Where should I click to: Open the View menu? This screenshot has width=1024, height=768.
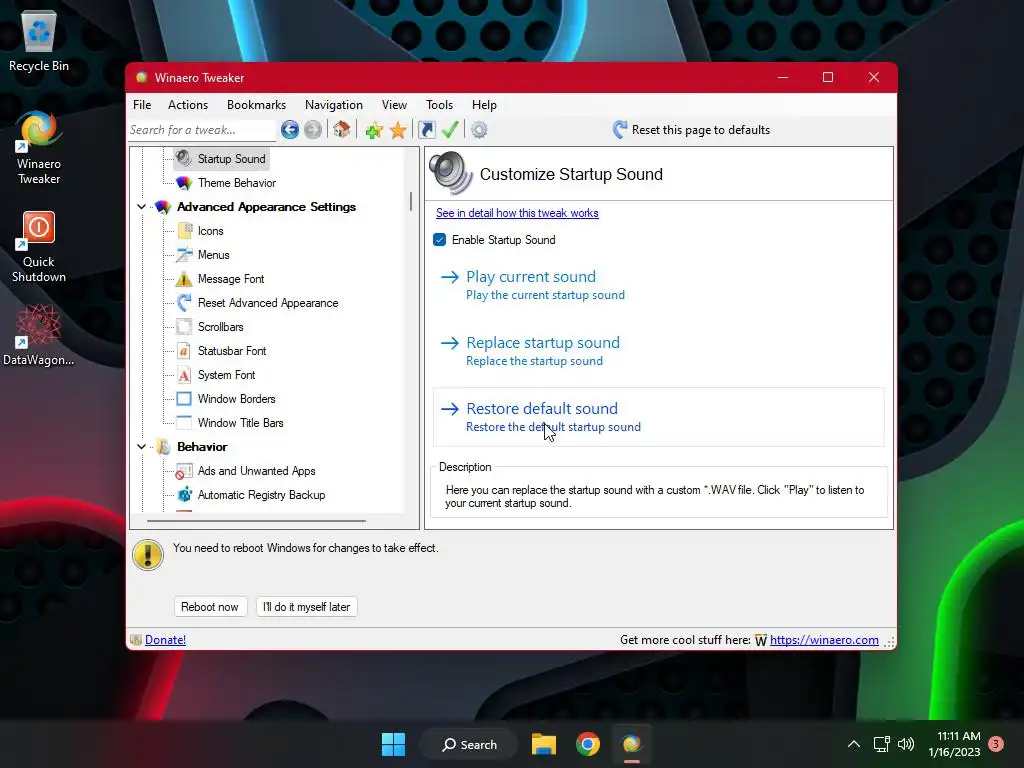[x=394, y=104]
